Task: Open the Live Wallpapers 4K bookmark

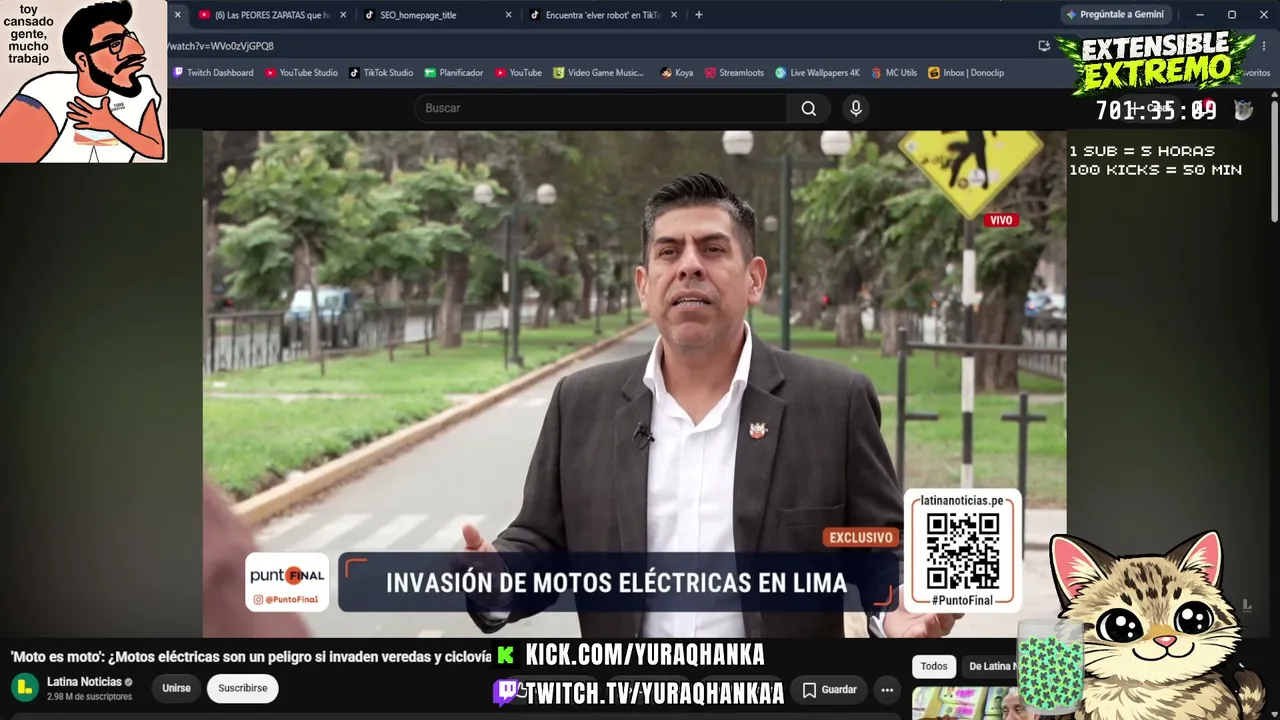Action: pos(817,73)
